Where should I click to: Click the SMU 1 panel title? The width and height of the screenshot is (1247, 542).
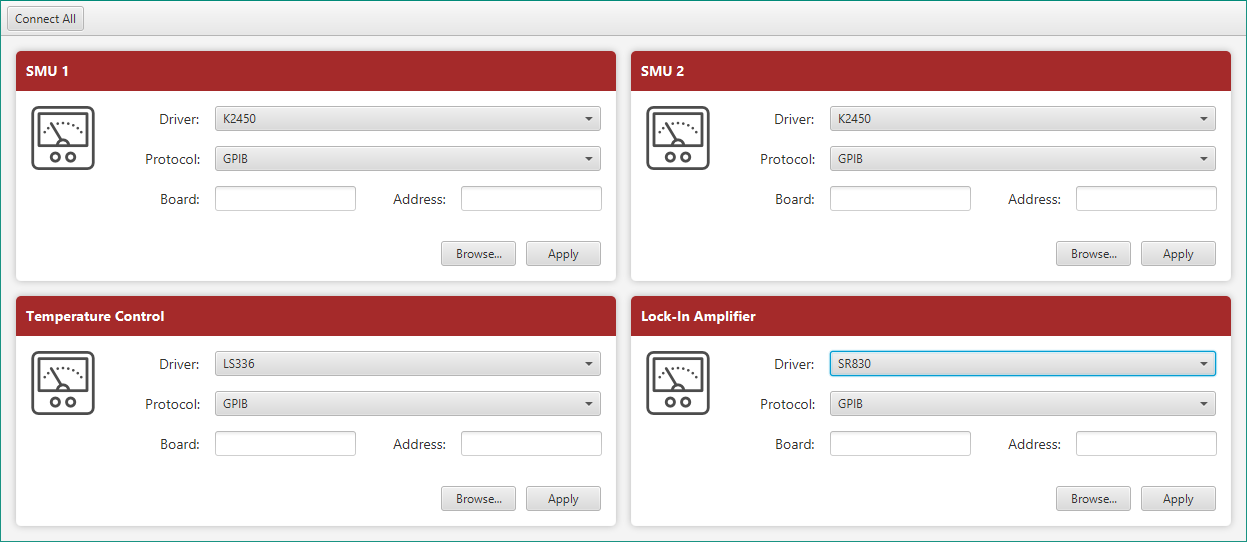tap(47, 72)
